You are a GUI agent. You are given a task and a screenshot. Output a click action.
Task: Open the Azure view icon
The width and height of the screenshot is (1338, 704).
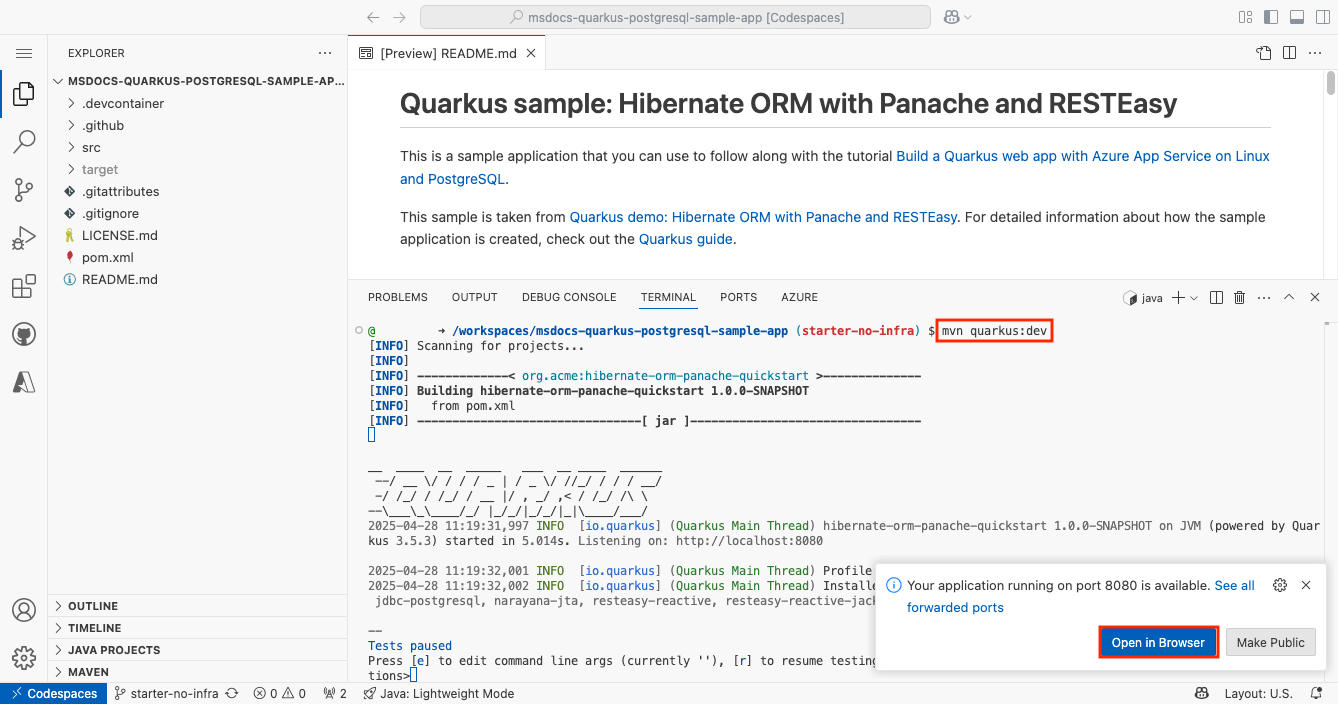point(24,382)
